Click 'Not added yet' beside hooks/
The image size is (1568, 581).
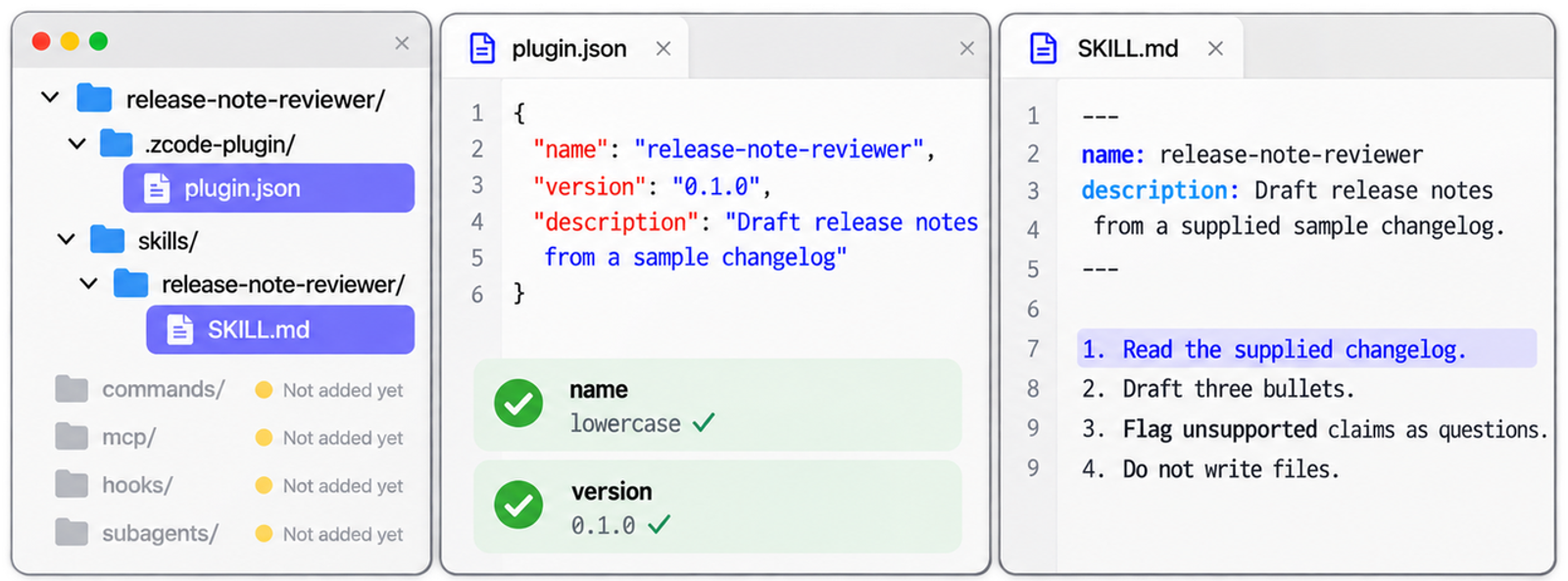343,486
